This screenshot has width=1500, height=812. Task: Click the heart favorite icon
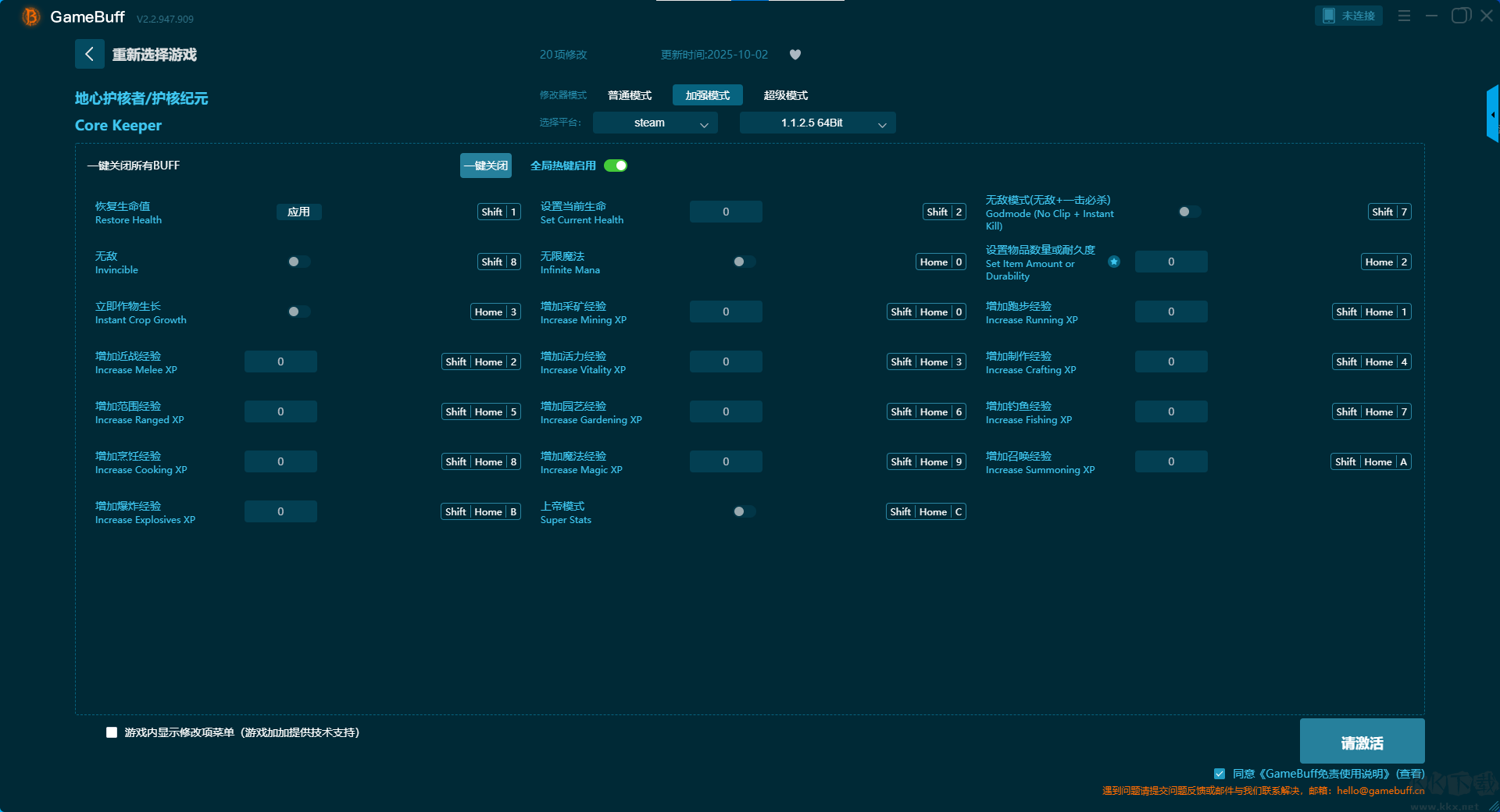pos(795,55)
